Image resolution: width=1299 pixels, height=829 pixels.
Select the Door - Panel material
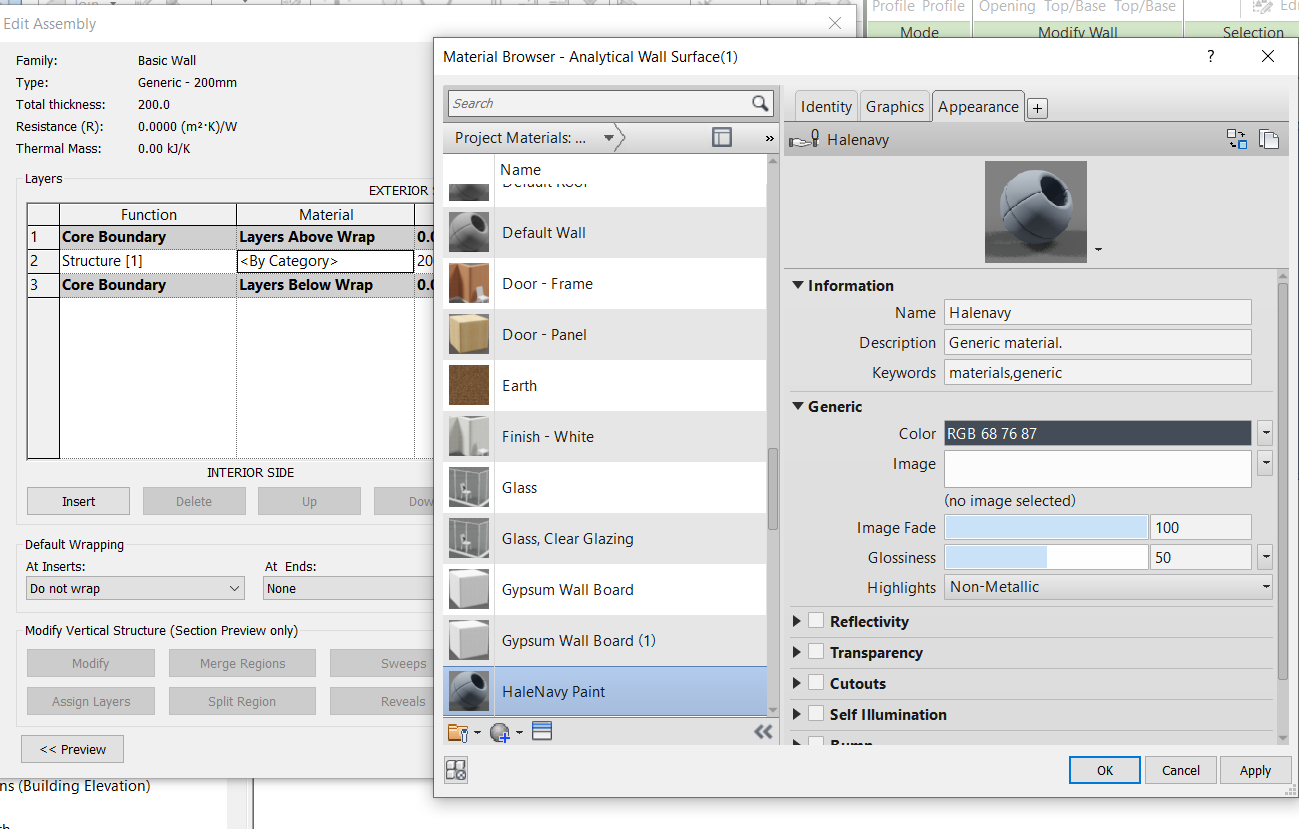(x=605, y=335)
